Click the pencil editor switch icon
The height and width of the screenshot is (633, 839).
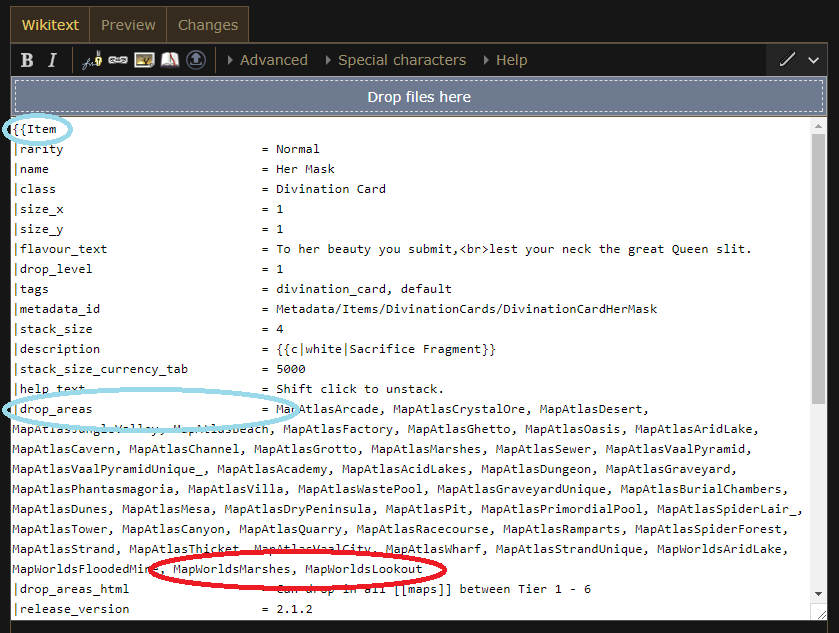(787, 59)
